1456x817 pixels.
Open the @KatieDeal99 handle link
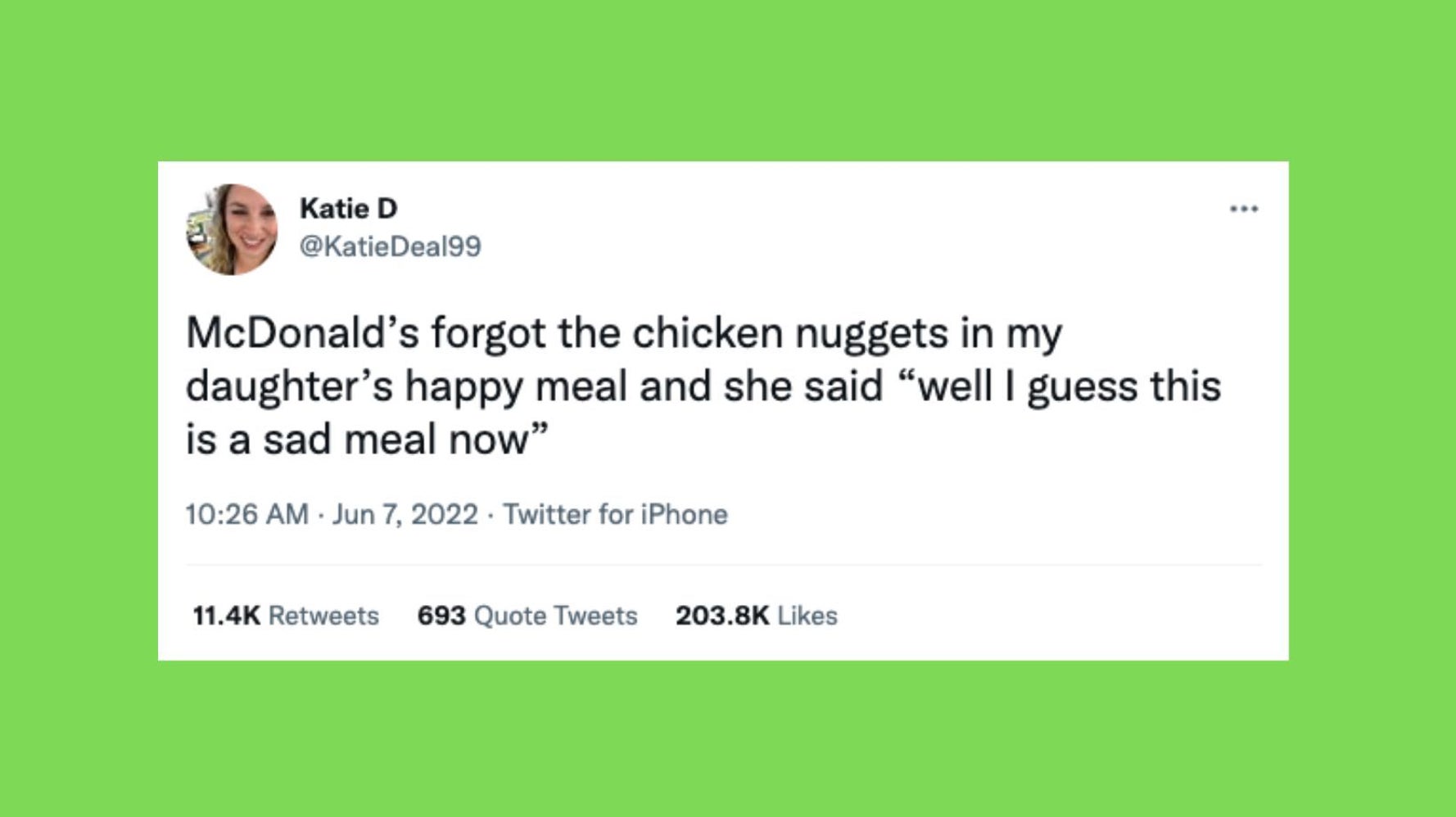pyautogui.click(x=389, y=246)
